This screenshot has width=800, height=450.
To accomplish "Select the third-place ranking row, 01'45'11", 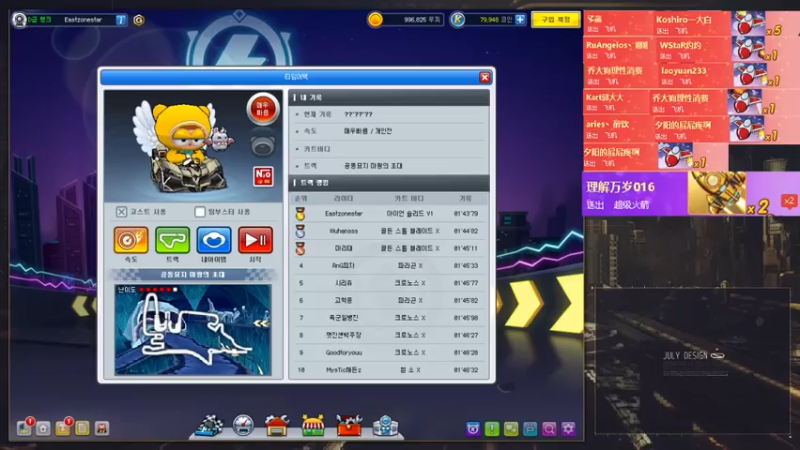I will click(x=389, y=248).
